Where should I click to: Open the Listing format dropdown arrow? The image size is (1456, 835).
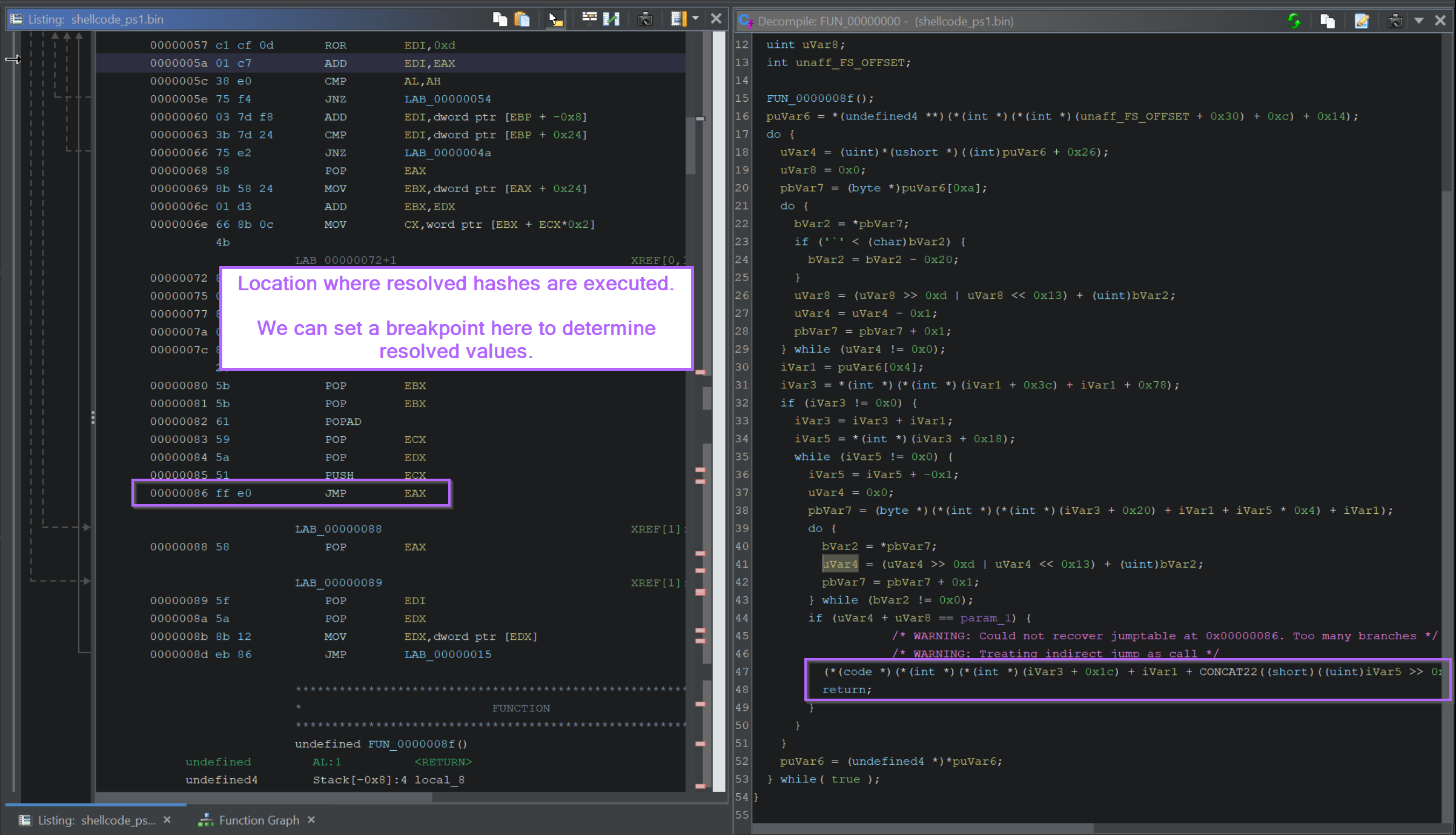(695, 19)
